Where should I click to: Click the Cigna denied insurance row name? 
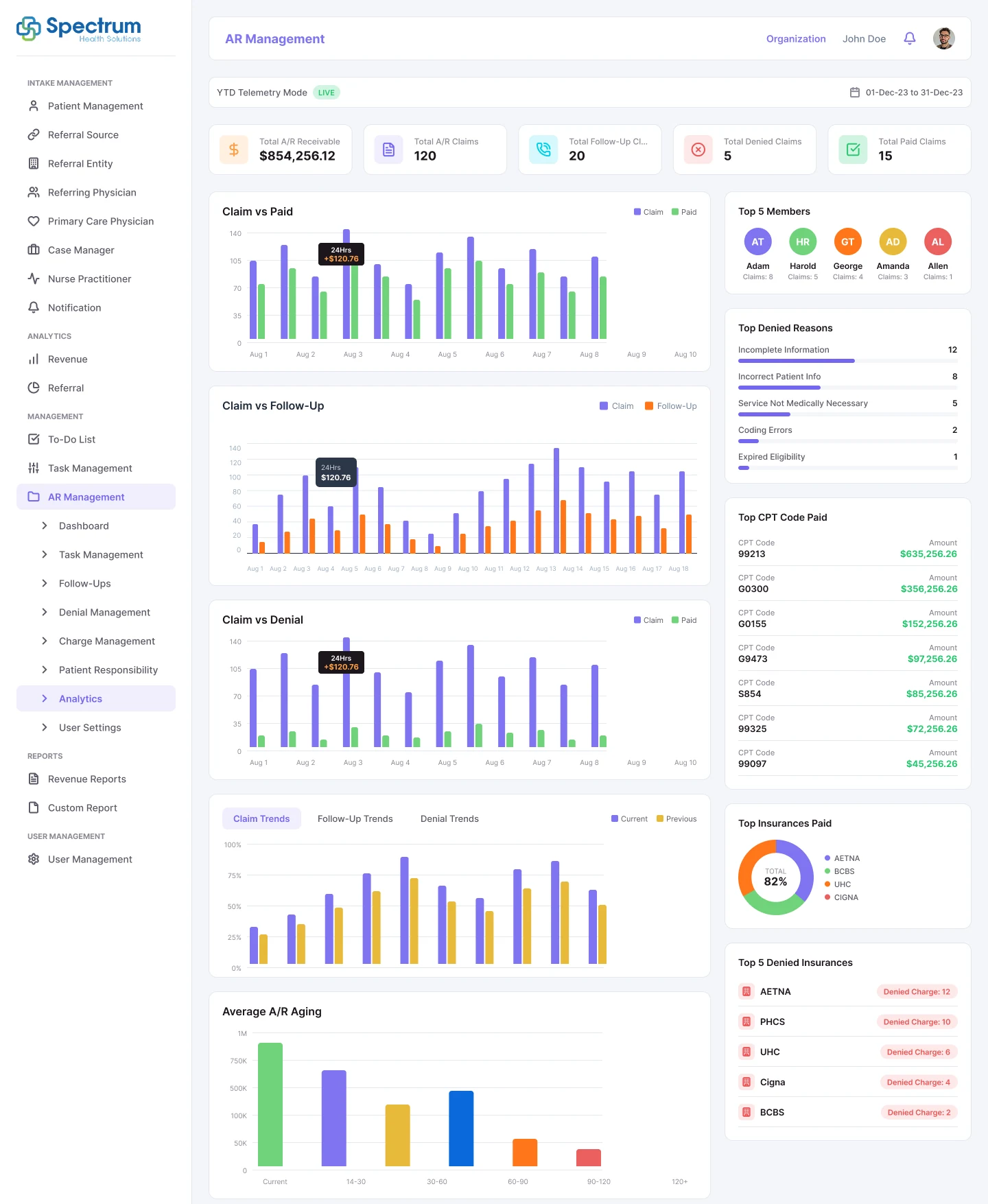[x=773, y=1083]
